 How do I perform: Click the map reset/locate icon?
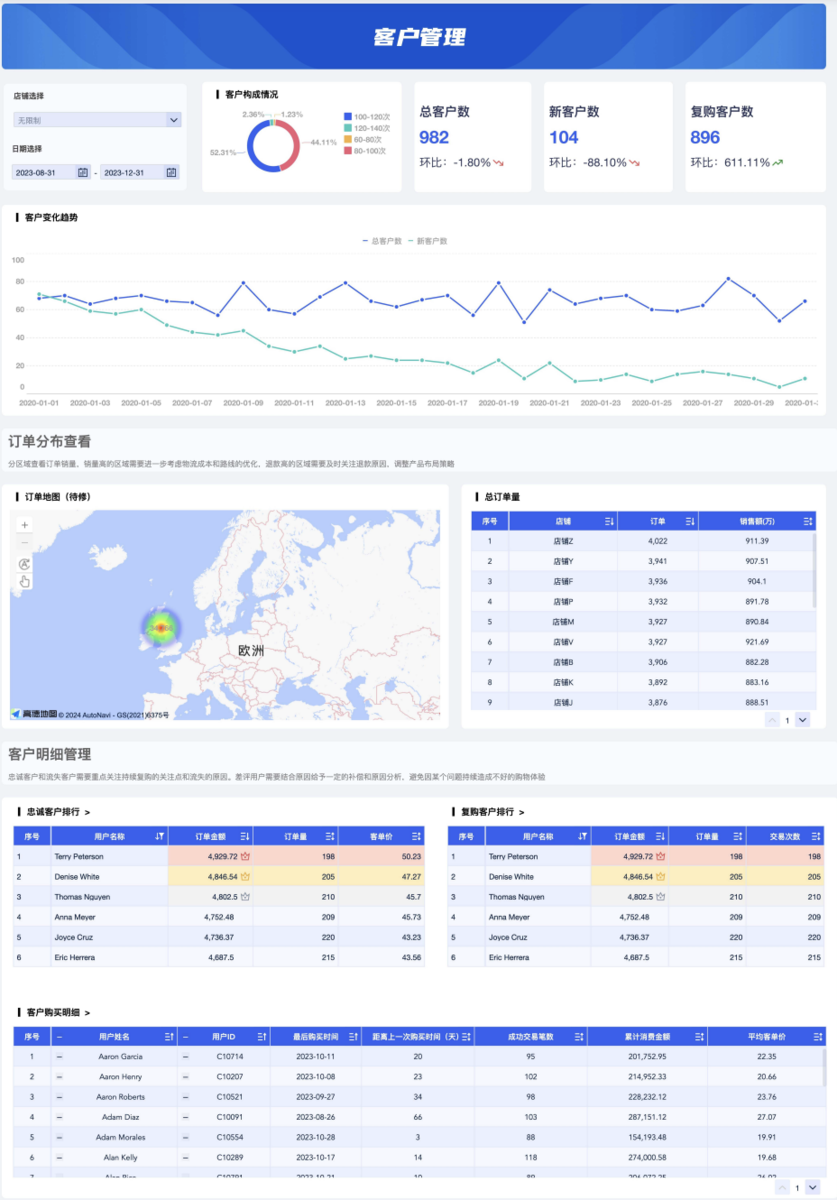coord(25,564)
